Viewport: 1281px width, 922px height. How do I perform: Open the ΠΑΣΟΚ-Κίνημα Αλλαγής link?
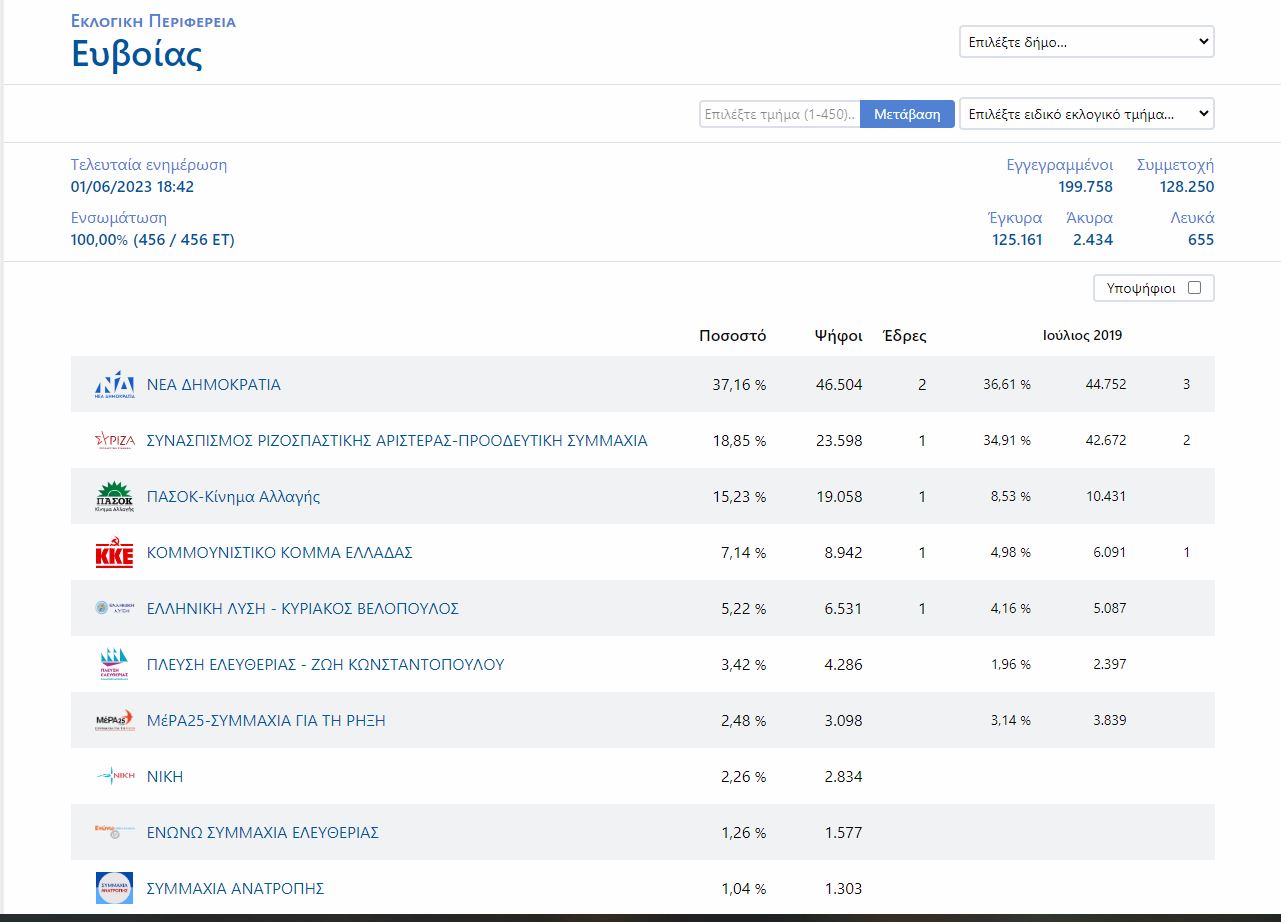pos(234,497)
